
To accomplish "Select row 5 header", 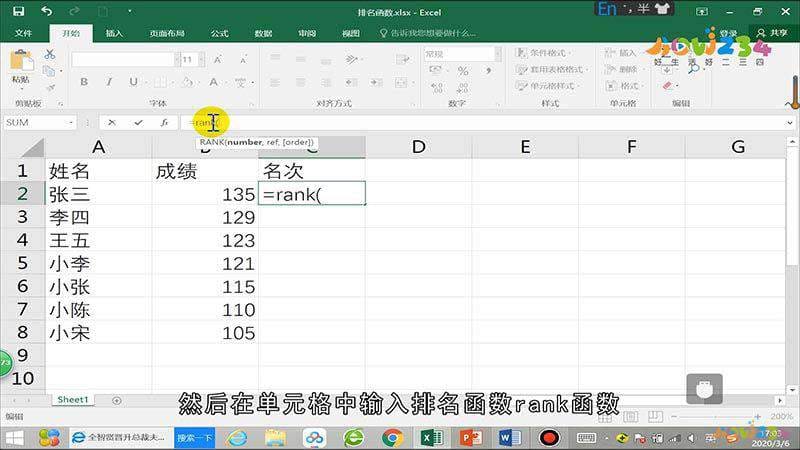I will 22,263.
